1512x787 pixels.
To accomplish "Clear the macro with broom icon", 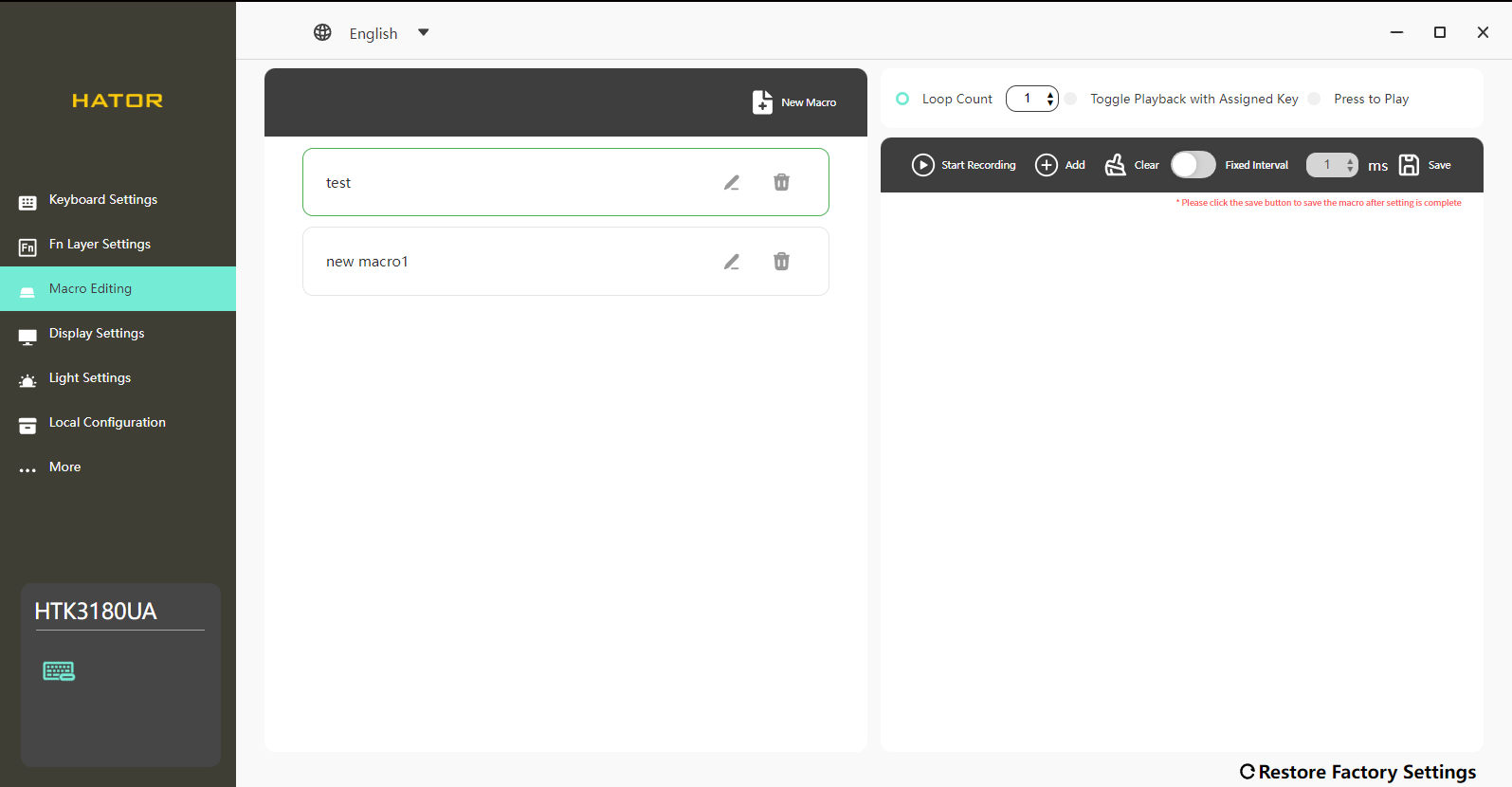I will [1116, 165].
